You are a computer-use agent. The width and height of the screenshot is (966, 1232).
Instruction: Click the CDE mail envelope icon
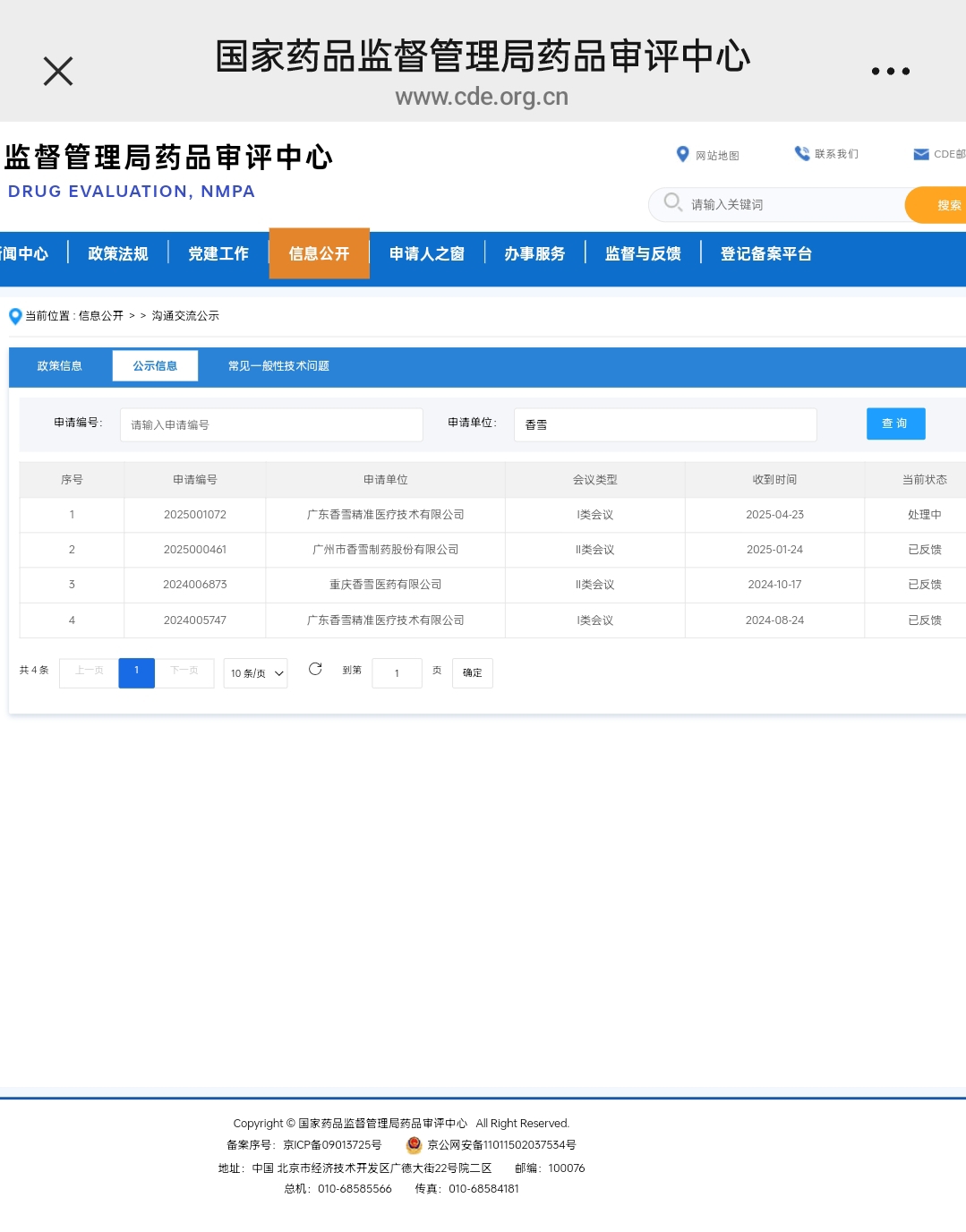click(921, 154)
